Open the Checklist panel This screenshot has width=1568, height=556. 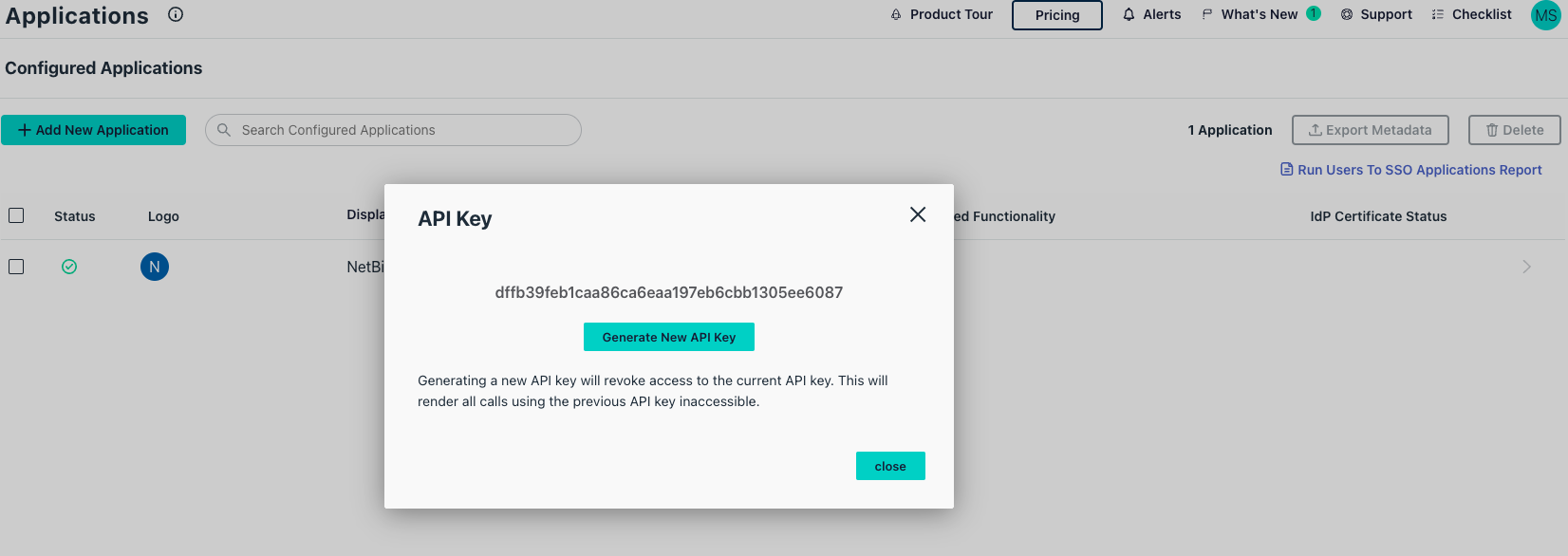[x=1472, y=14]
